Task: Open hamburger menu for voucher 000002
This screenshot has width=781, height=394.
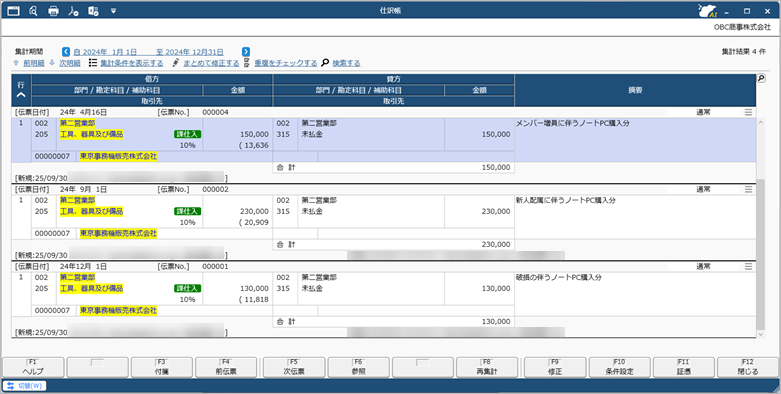Action: coord(748,190)
